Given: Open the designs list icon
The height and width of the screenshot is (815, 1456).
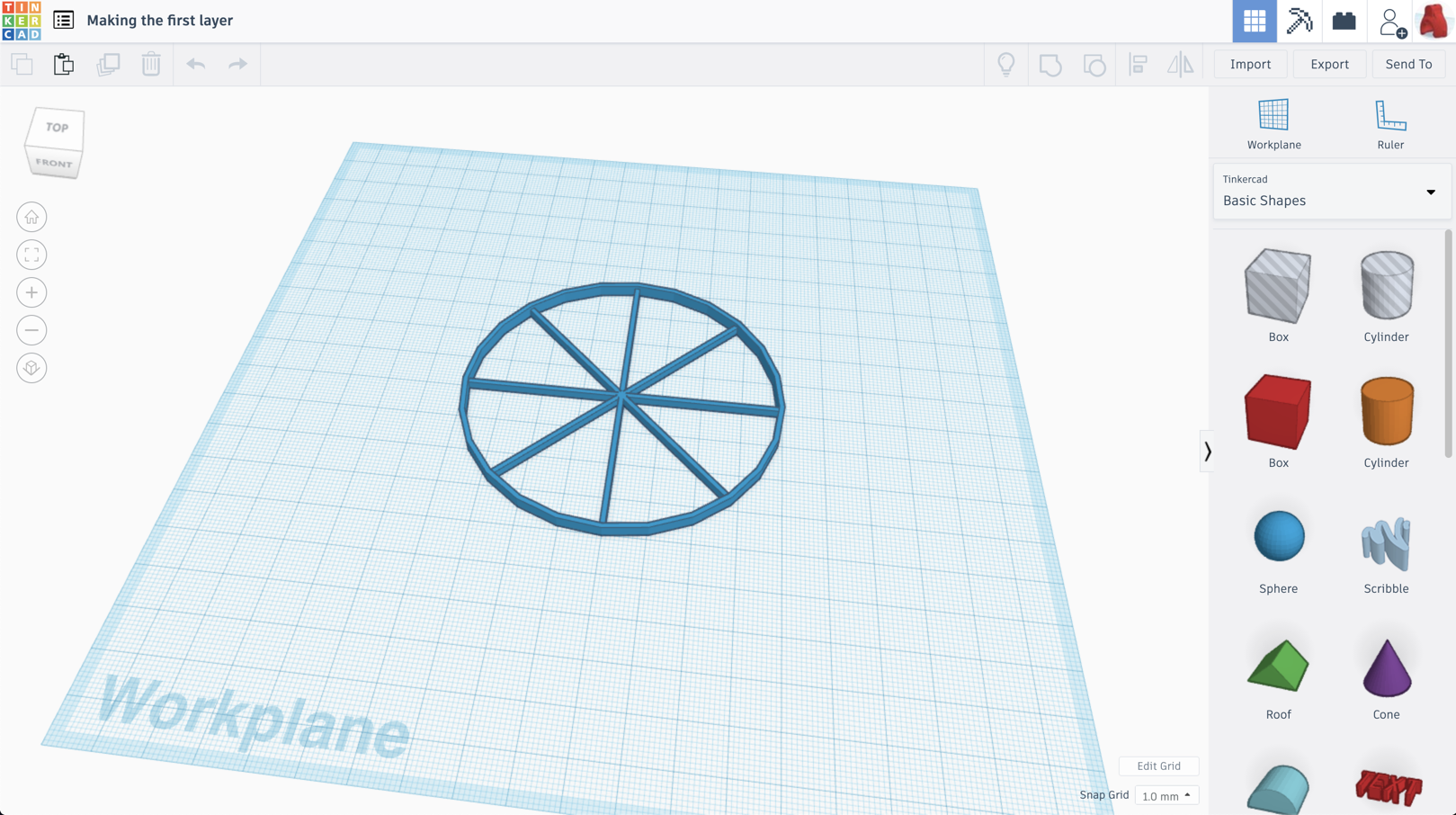Looking at the screenshot, I should 63,20.
